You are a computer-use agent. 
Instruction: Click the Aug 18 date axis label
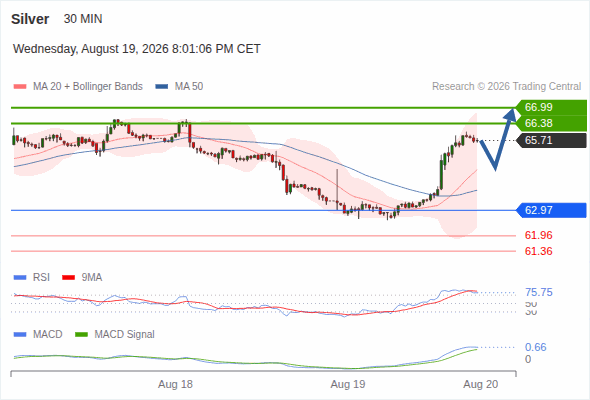point(175,385)
